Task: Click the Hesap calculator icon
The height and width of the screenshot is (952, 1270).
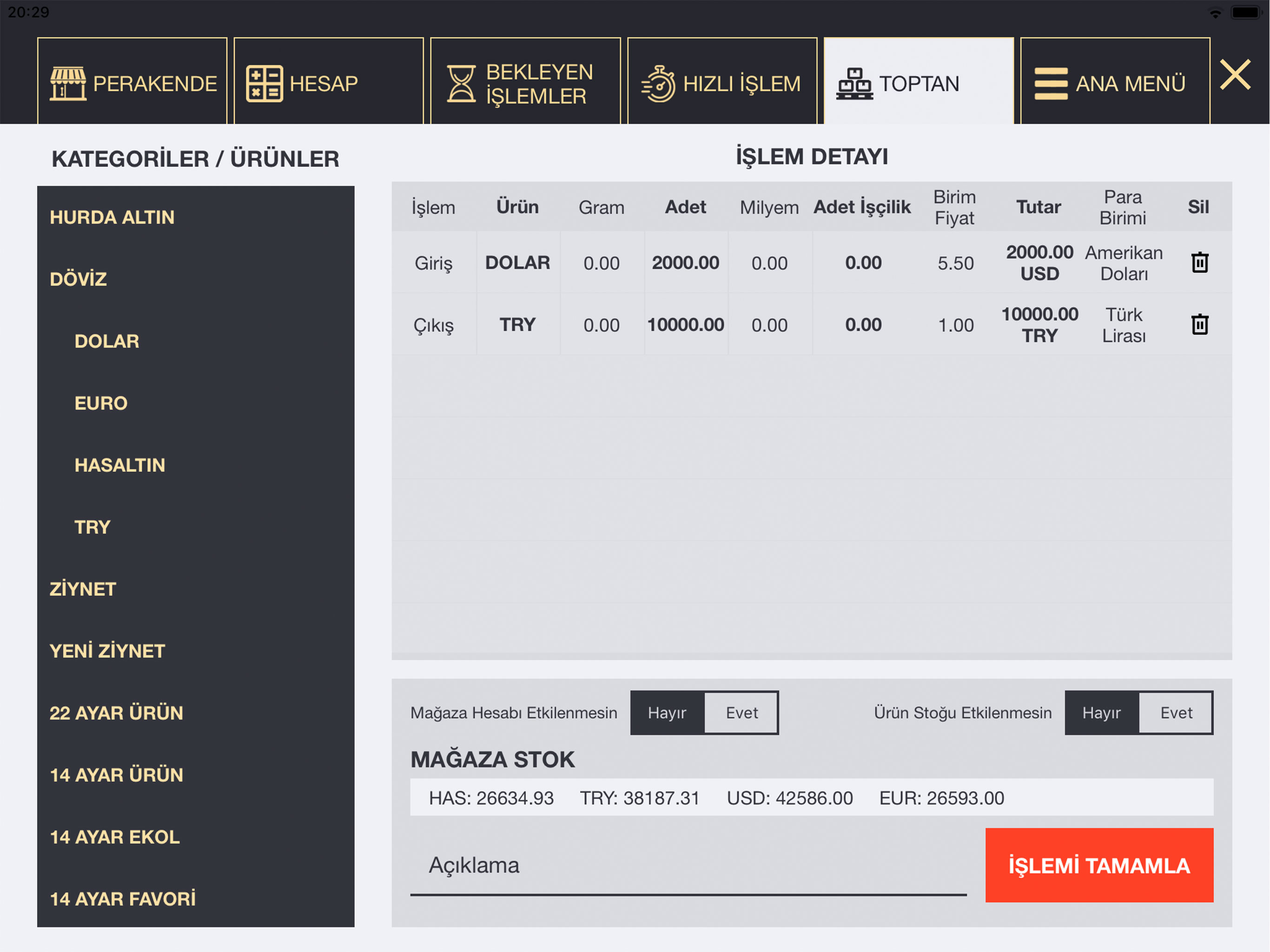Action: (264, 83)
